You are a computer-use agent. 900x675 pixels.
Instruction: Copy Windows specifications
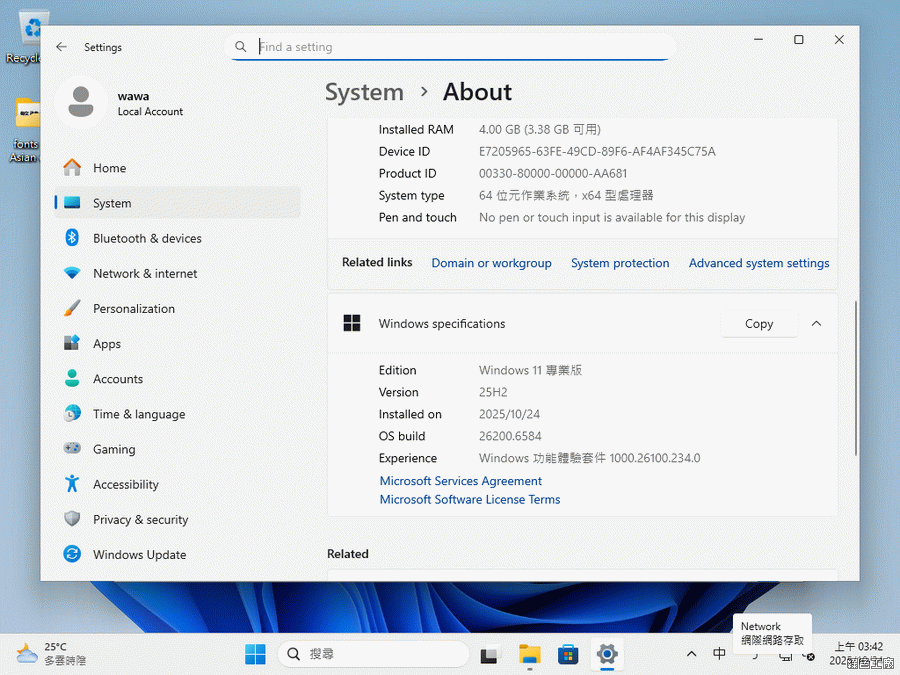pyautogui.click(x=759, y=324)
